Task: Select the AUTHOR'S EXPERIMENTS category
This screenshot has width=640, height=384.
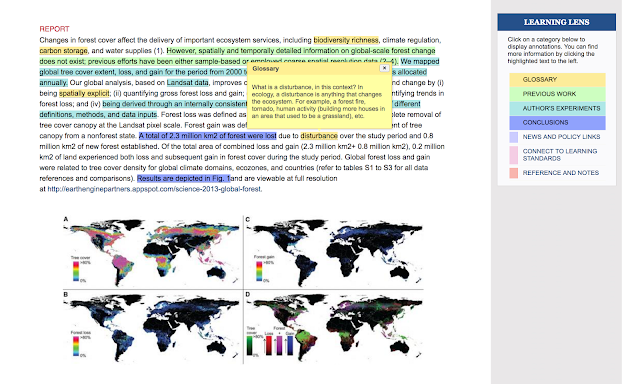Action: click(557, 108)
